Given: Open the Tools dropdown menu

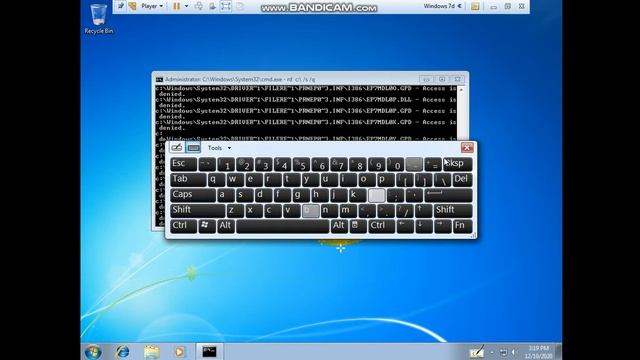Looking at the screenshot, I should click(219, 148).
